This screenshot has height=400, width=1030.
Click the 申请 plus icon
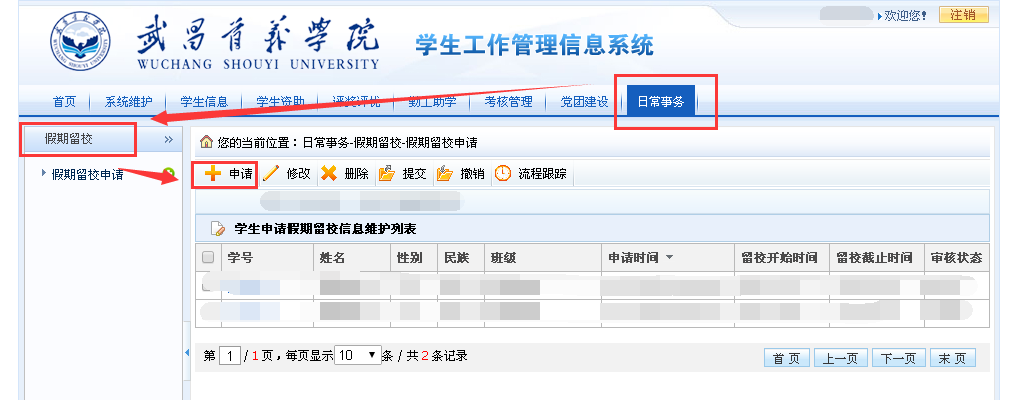pyautogui.click(x=212, y=174)
